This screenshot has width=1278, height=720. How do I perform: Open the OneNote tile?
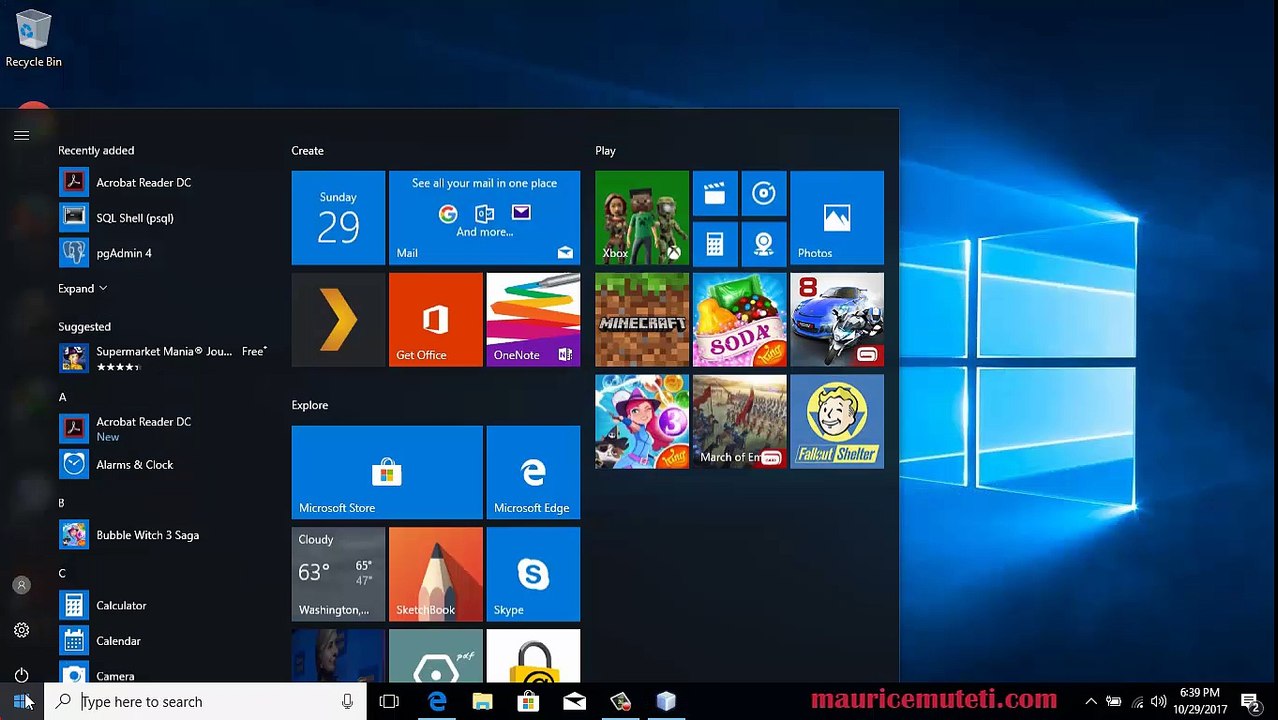[532, 319]
